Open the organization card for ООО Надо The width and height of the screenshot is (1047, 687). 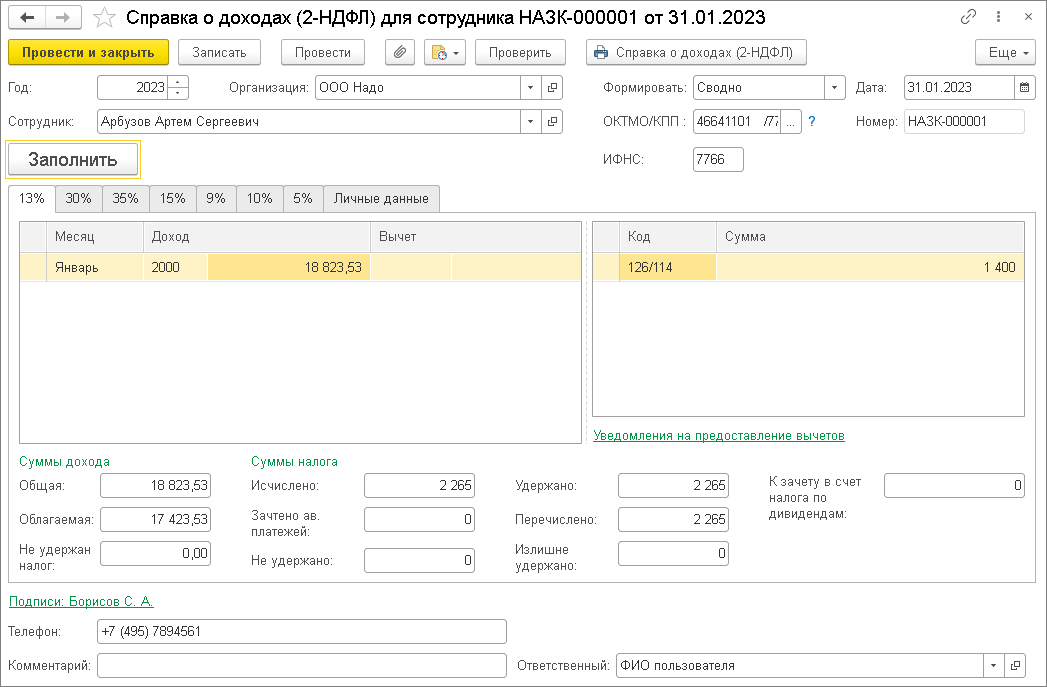click(x=553, y=87)
